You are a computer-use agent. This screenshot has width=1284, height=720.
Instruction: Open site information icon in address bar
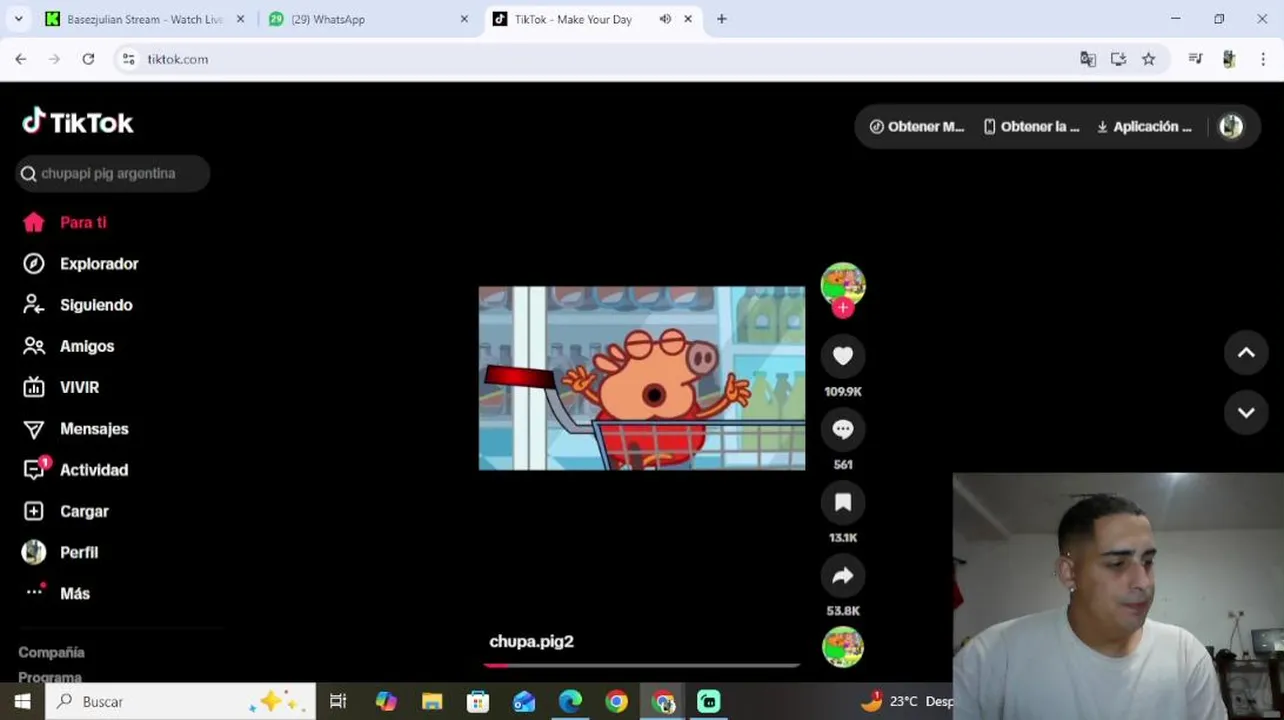click(128, 59)
